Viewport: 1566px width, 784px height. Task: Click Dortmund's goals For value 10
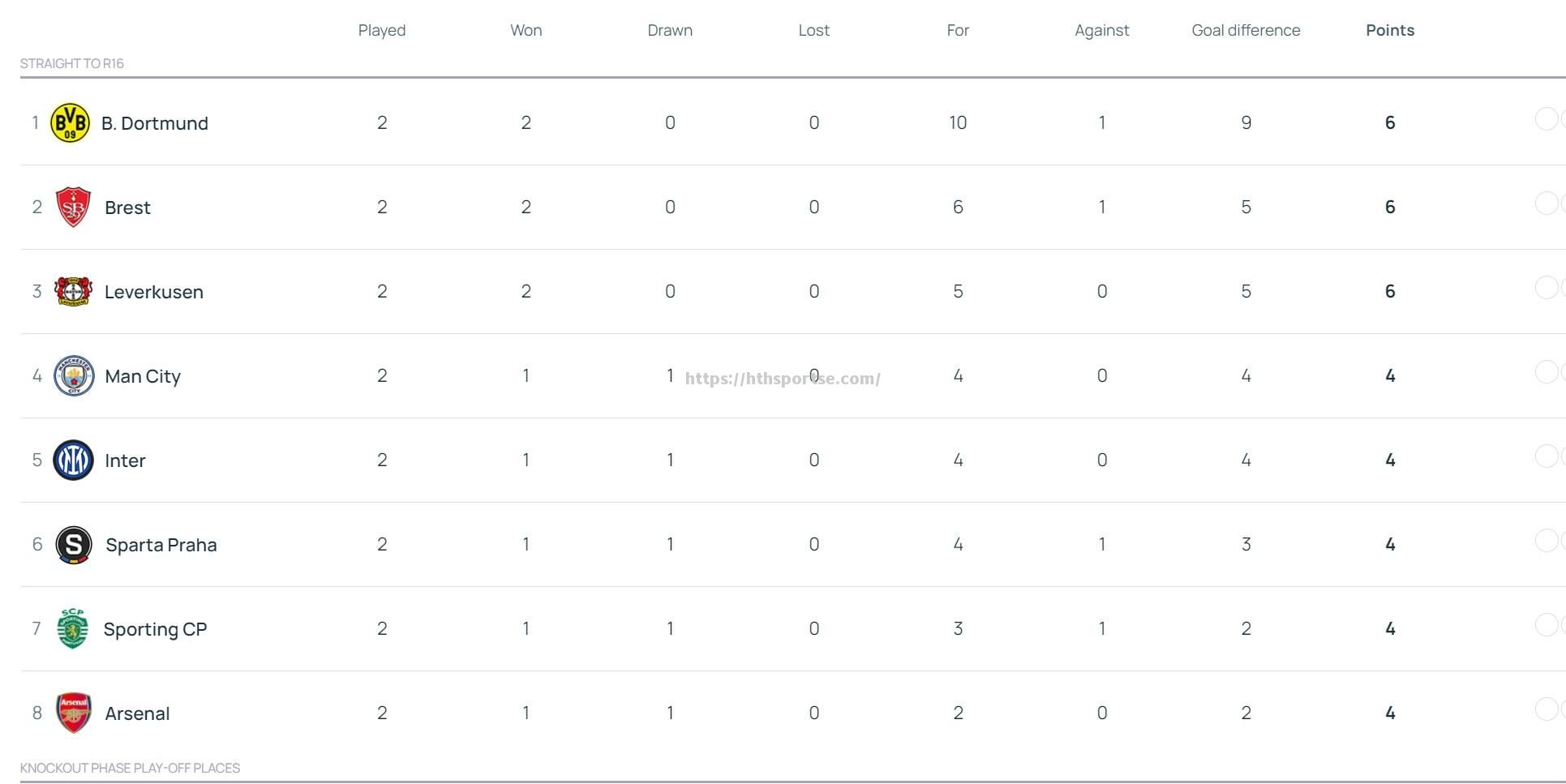pyautogui.click(x=958, y=122)
